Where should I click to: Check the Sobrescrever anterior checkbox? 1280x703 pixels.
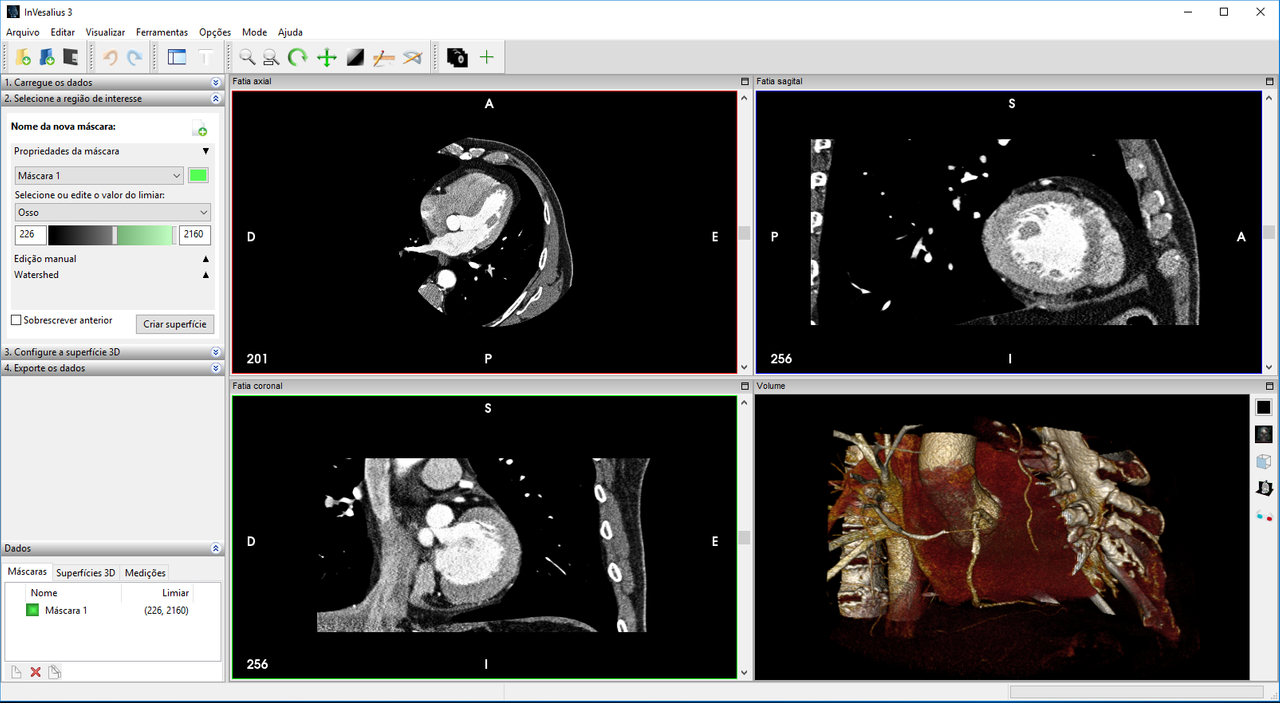click(16, 321)
